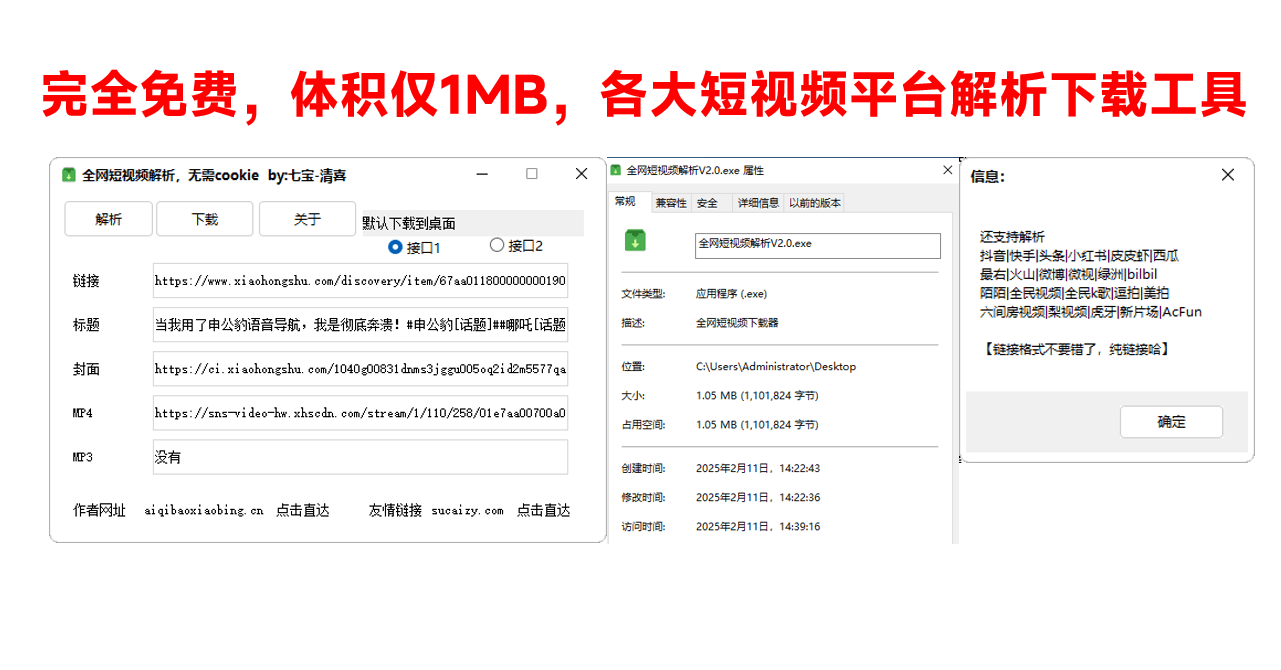Confirm the info dialog with 确定
Screen dimensions: 1281x670
pyautogui.click(x=1171, y=421)
